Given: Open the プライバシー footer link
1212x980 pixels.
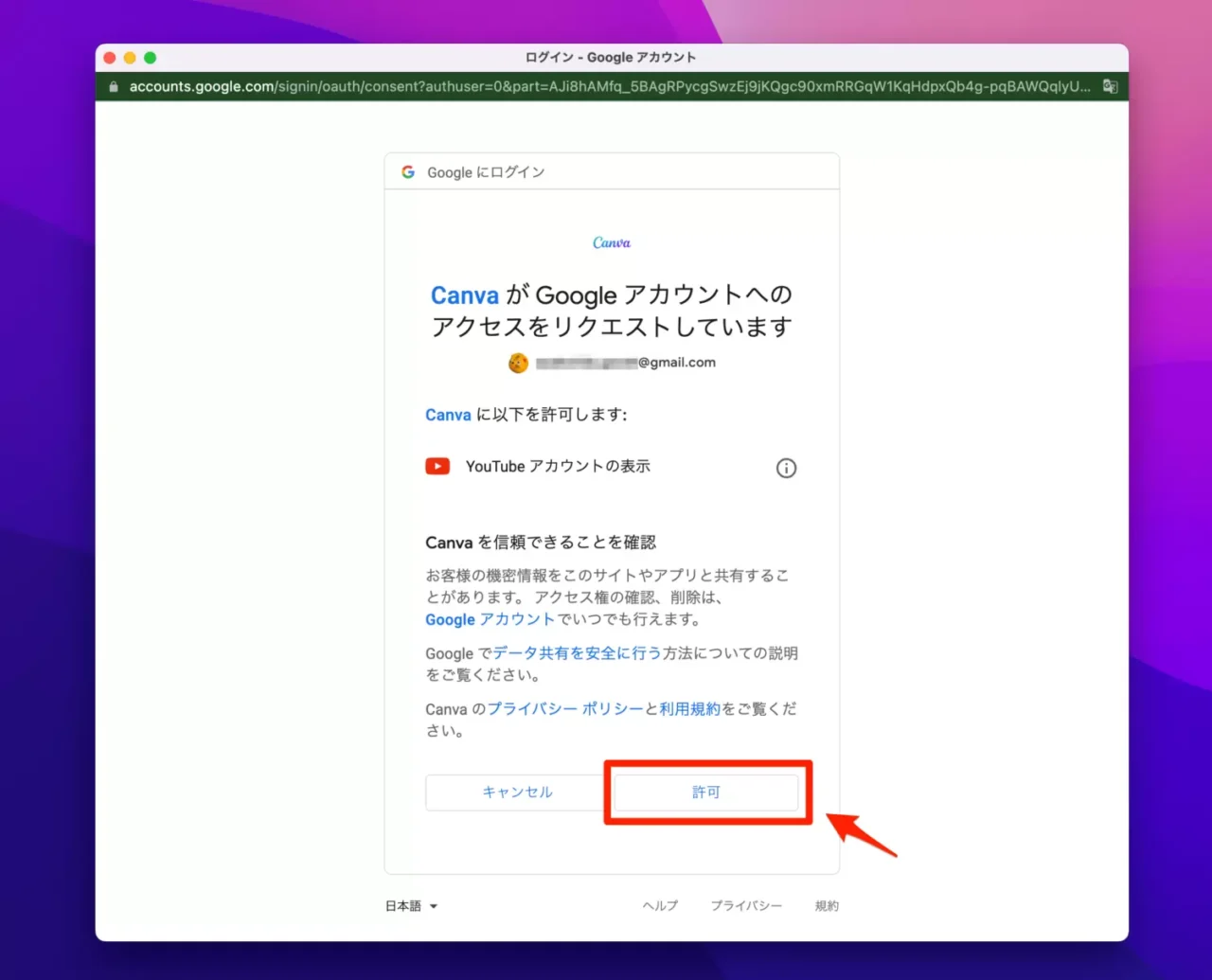Looking at the screenshot, I should point(746,906).
